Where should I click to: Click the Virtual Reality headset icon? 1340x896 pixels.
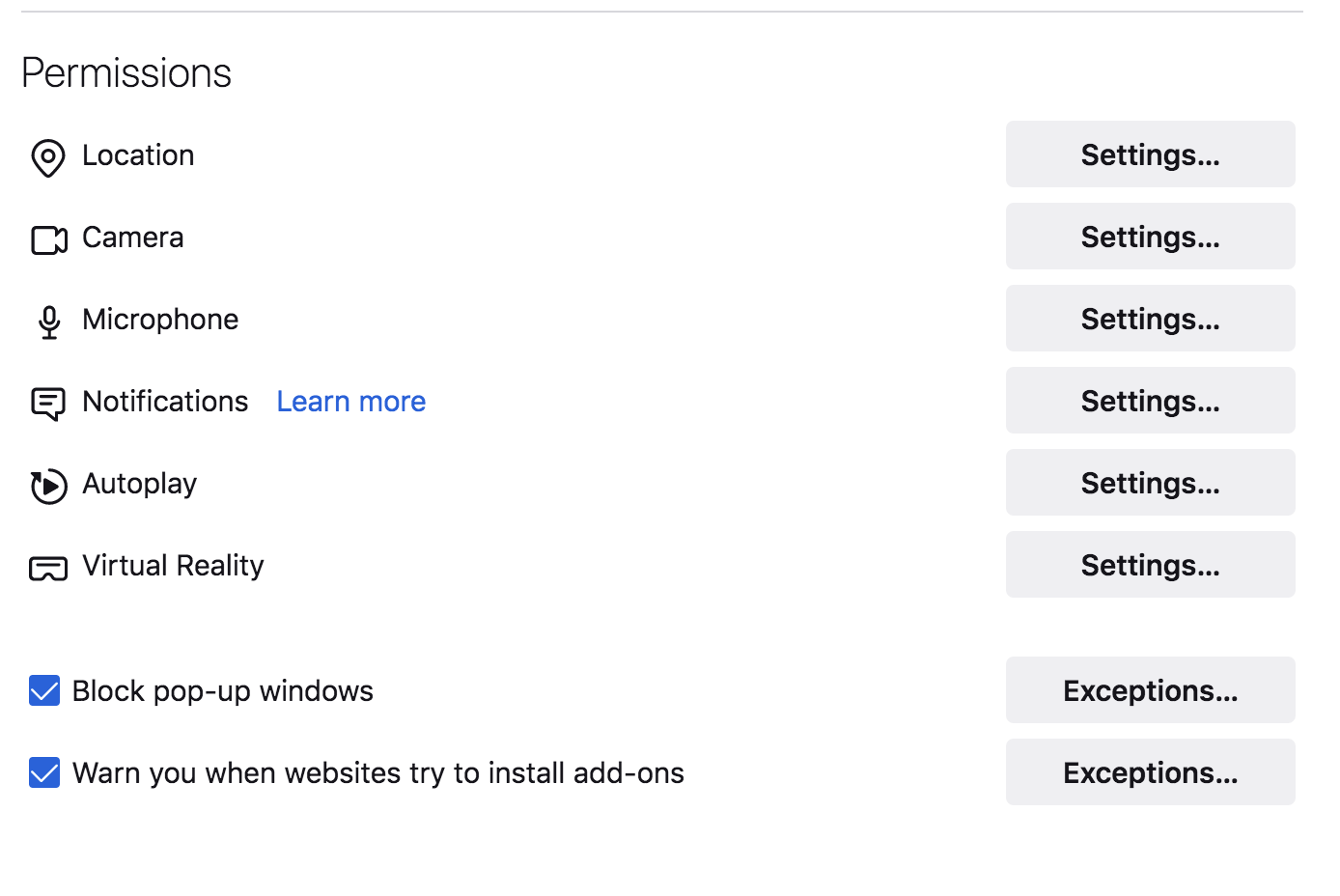pos(48,568)
